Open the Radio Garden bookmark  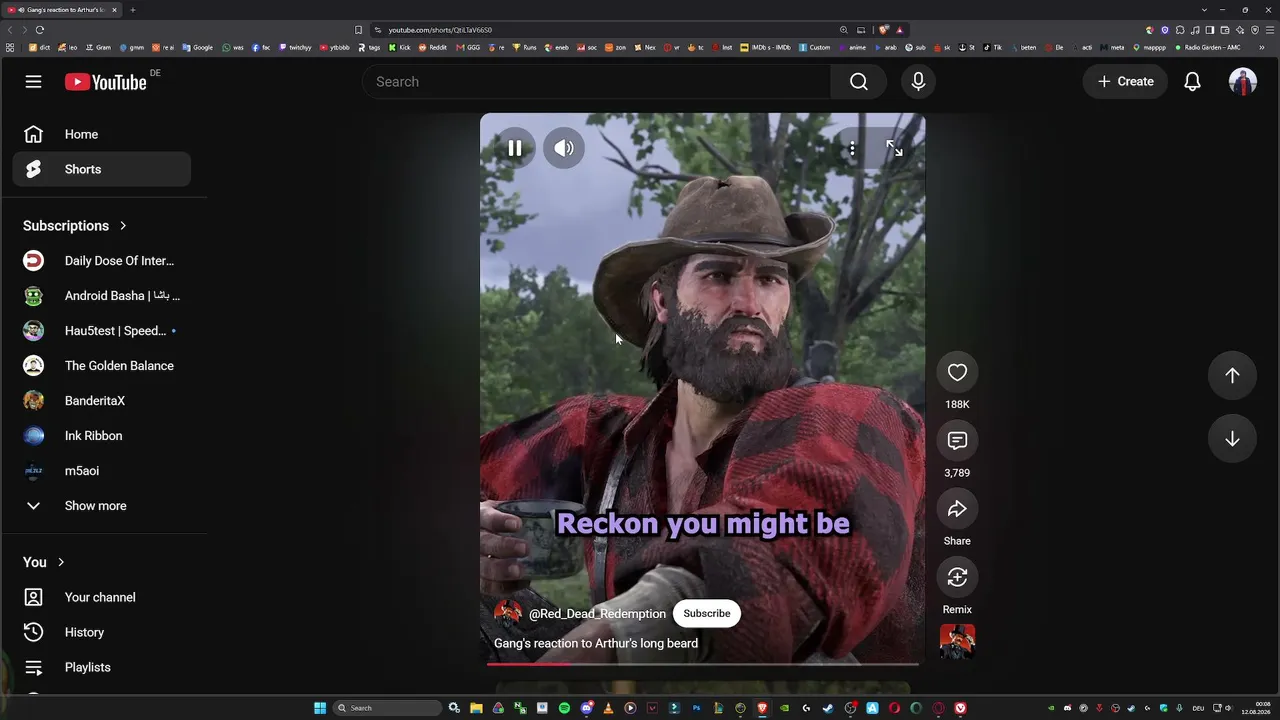[x=1208, y=47]
